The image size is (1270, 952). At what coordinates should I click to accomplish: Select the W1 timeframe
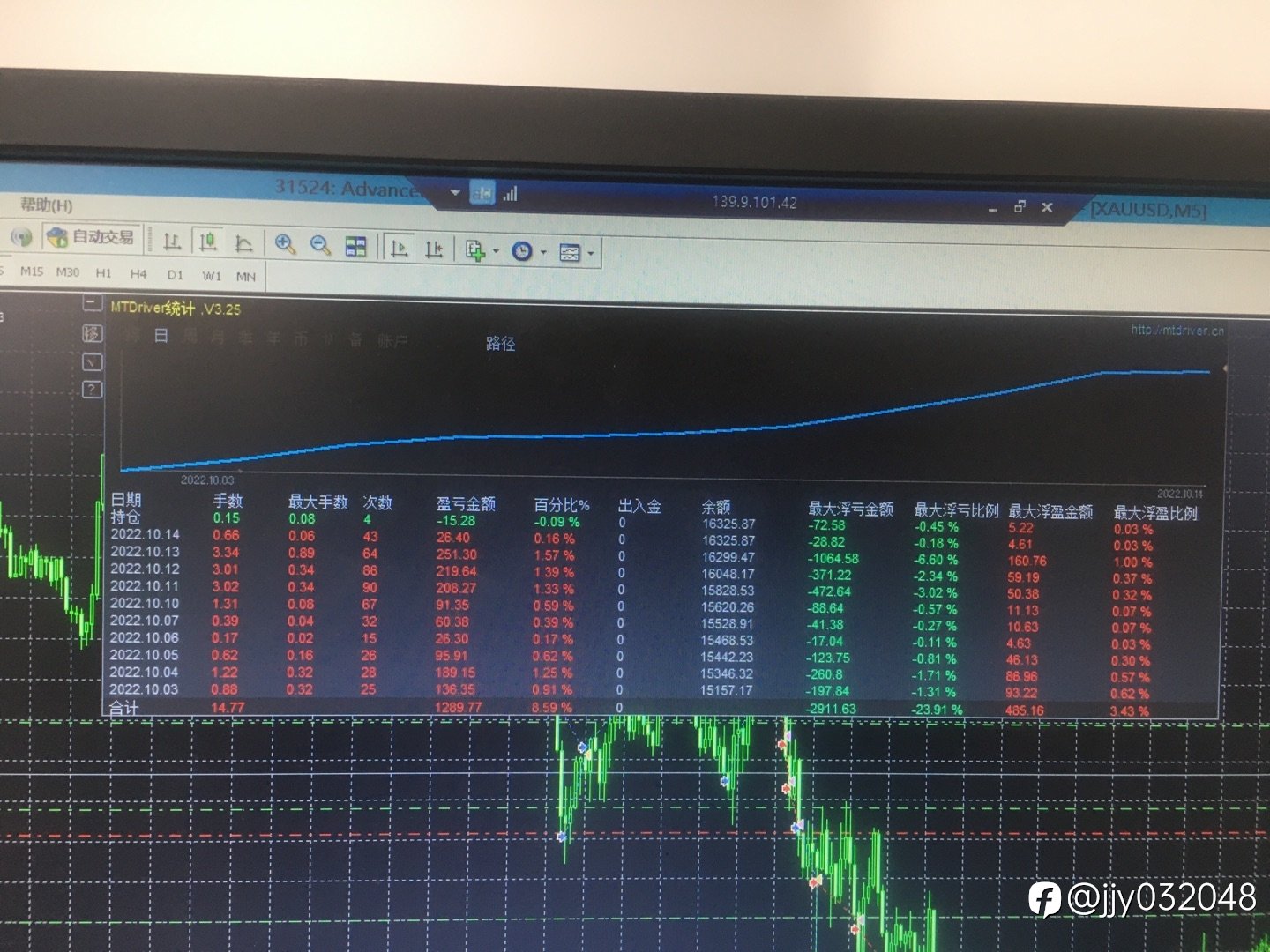pyautogui.click(x=212, y=276)
